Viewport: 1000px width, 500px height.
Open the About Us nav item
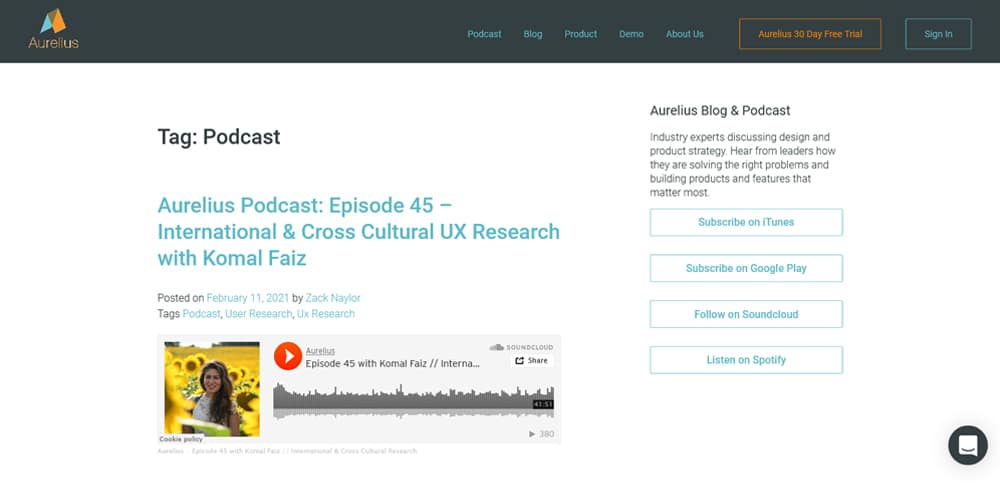(684, 34)
